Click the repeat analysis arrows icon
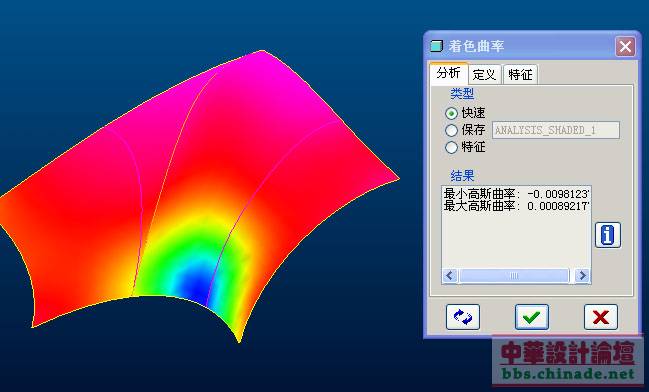649x392 pixels. tap(463, 317)
